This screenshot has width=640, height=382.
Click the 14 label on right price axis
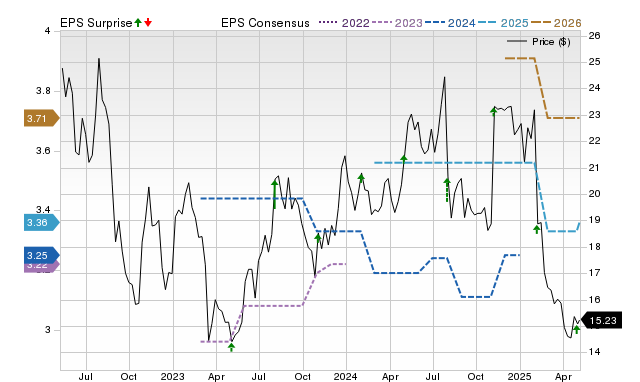(x=595, y=351)
